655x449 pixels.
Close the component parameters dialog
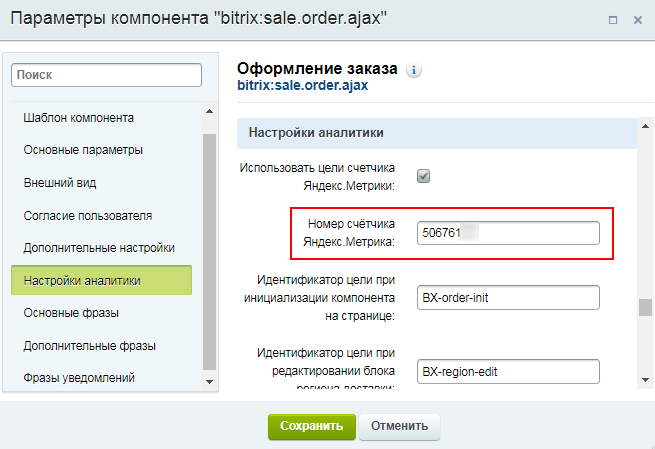[x=637, y=20]
